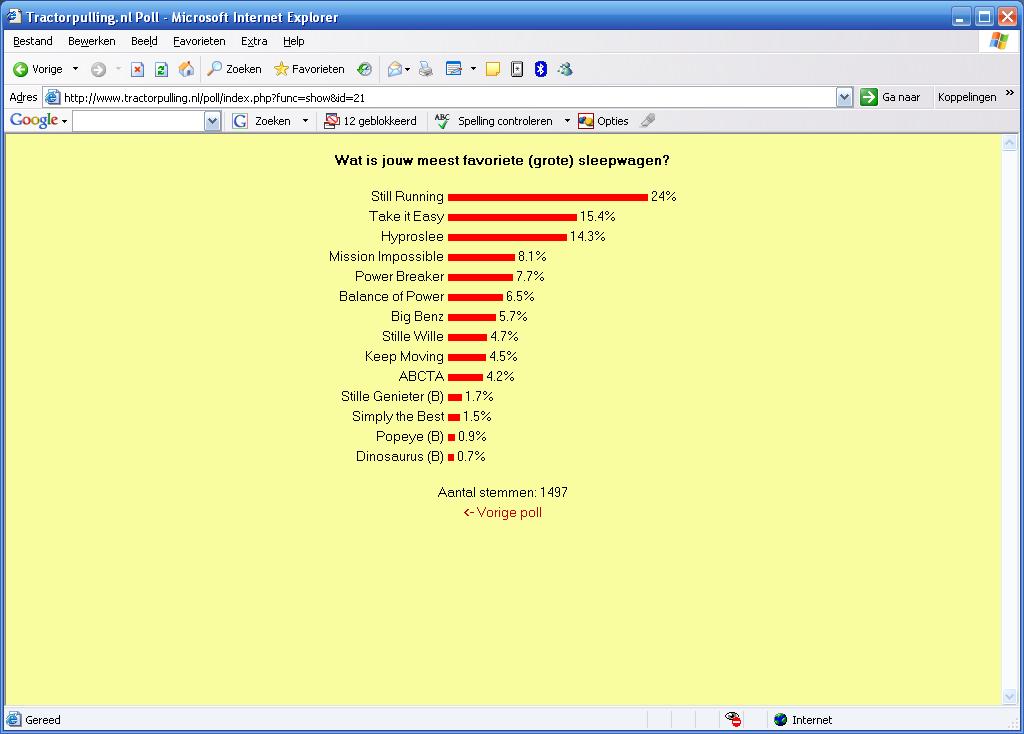The image size is (1024, 734).
Task: Click the Mail envelope icon
Action: tap(394, 69)
